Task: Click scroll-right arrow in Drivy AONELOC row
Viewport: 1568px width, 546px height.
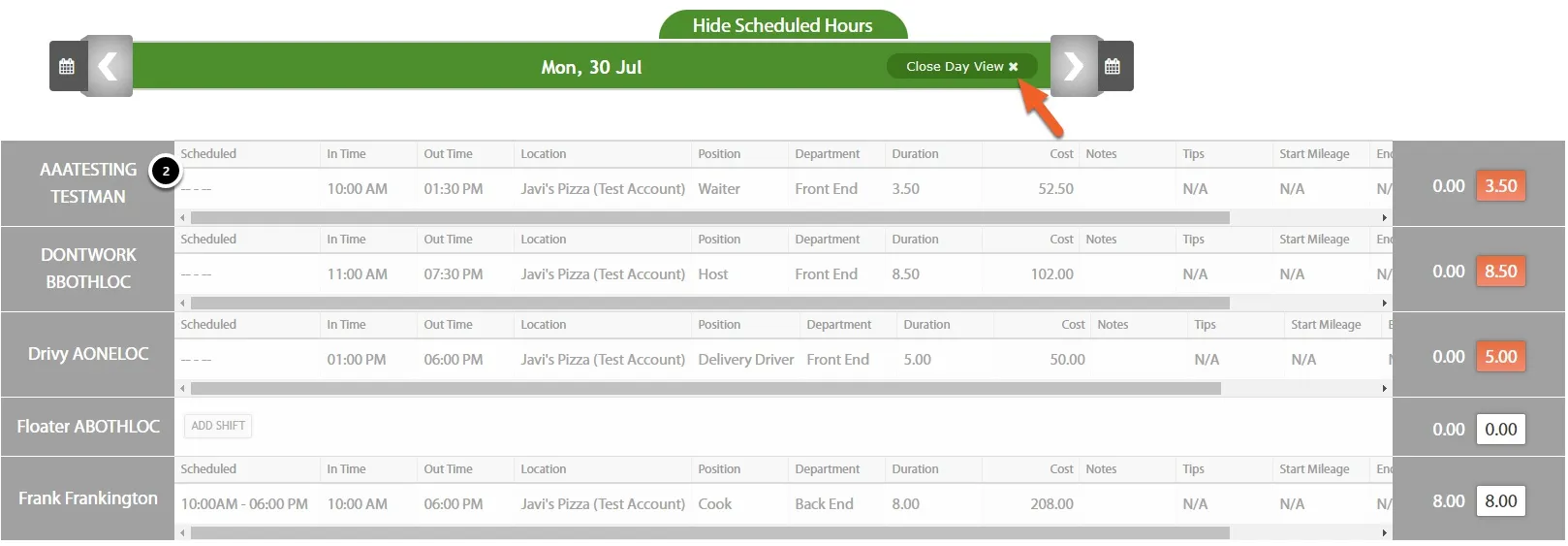Action: 1384,389
